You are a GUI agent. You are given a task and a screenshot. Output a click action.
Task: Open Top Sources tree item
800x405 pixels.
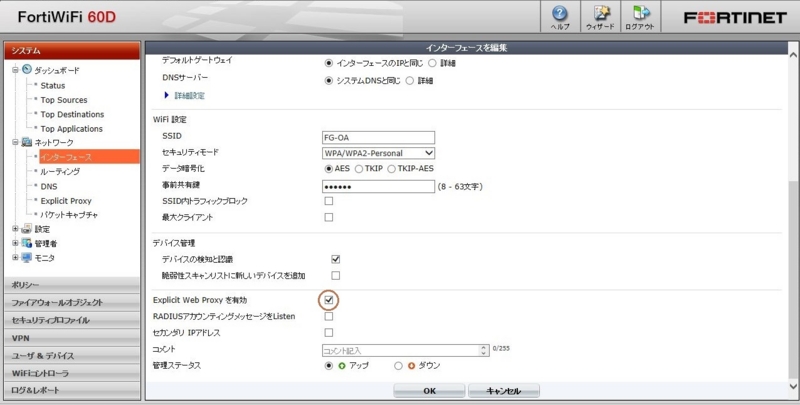click(x=64, y=100)
